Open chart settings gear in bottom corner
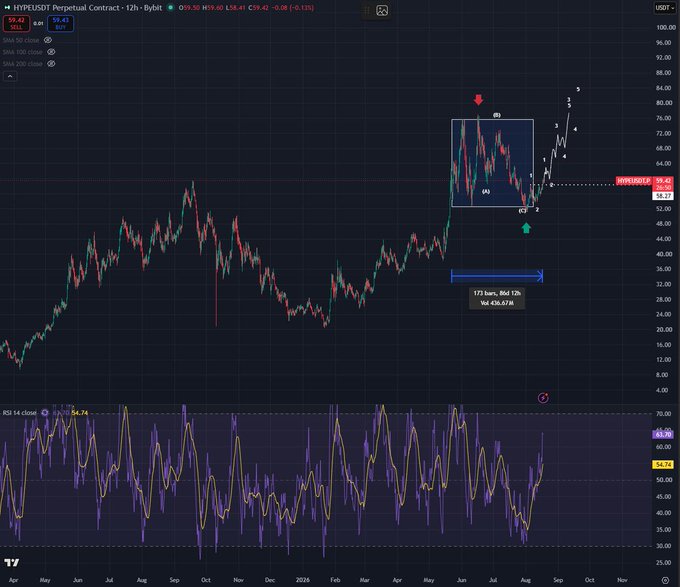680x587 pixels. pos(665,580)
